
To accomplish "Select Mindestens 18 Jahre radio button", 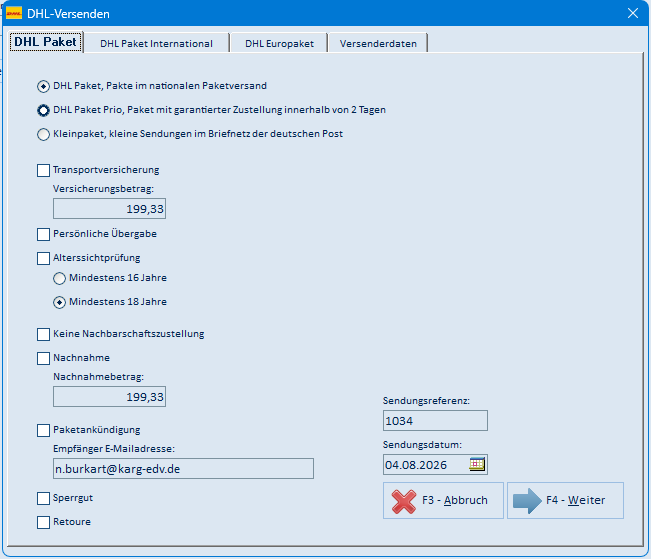I will point(59,302).
